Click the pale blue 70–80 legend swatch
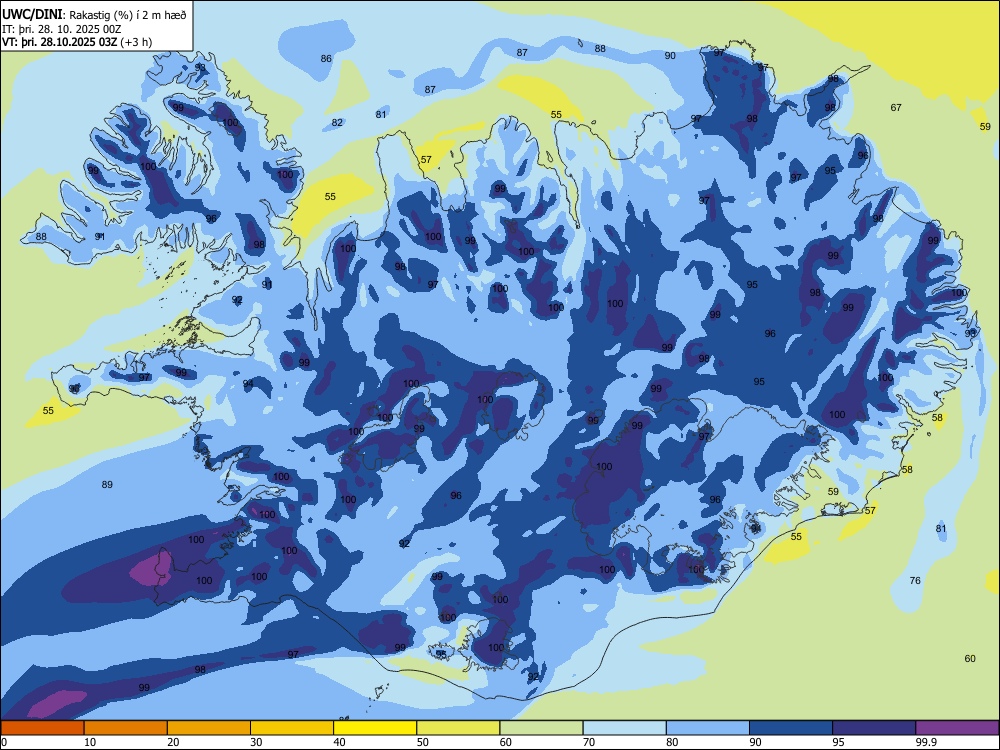The width and height of the screenshot is (1000, 750). (624, 728)
